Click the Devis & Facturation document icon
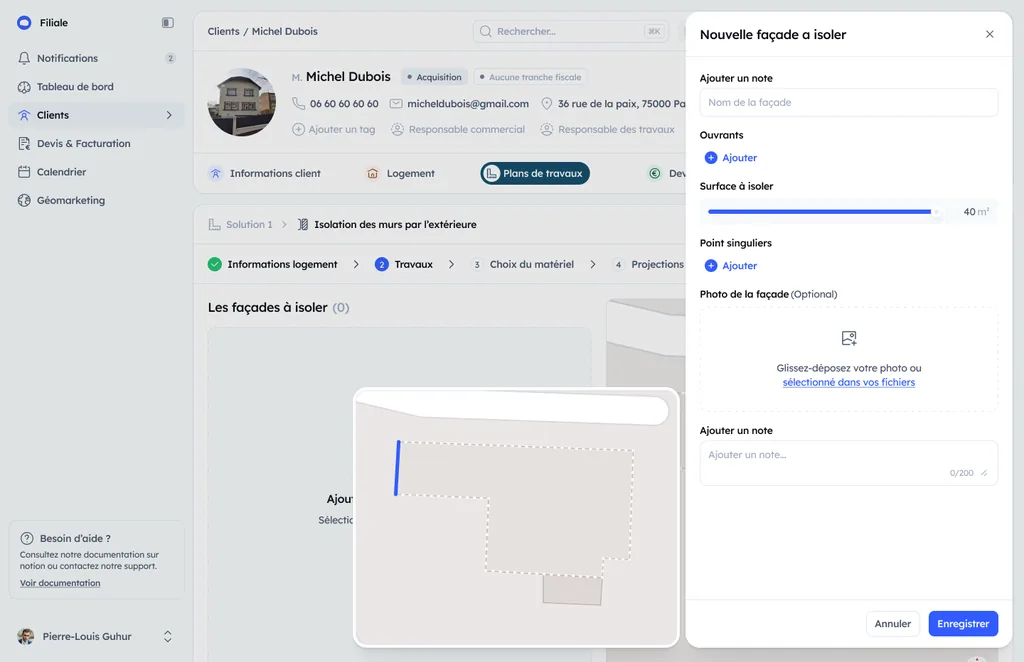 tap(24, 144)
